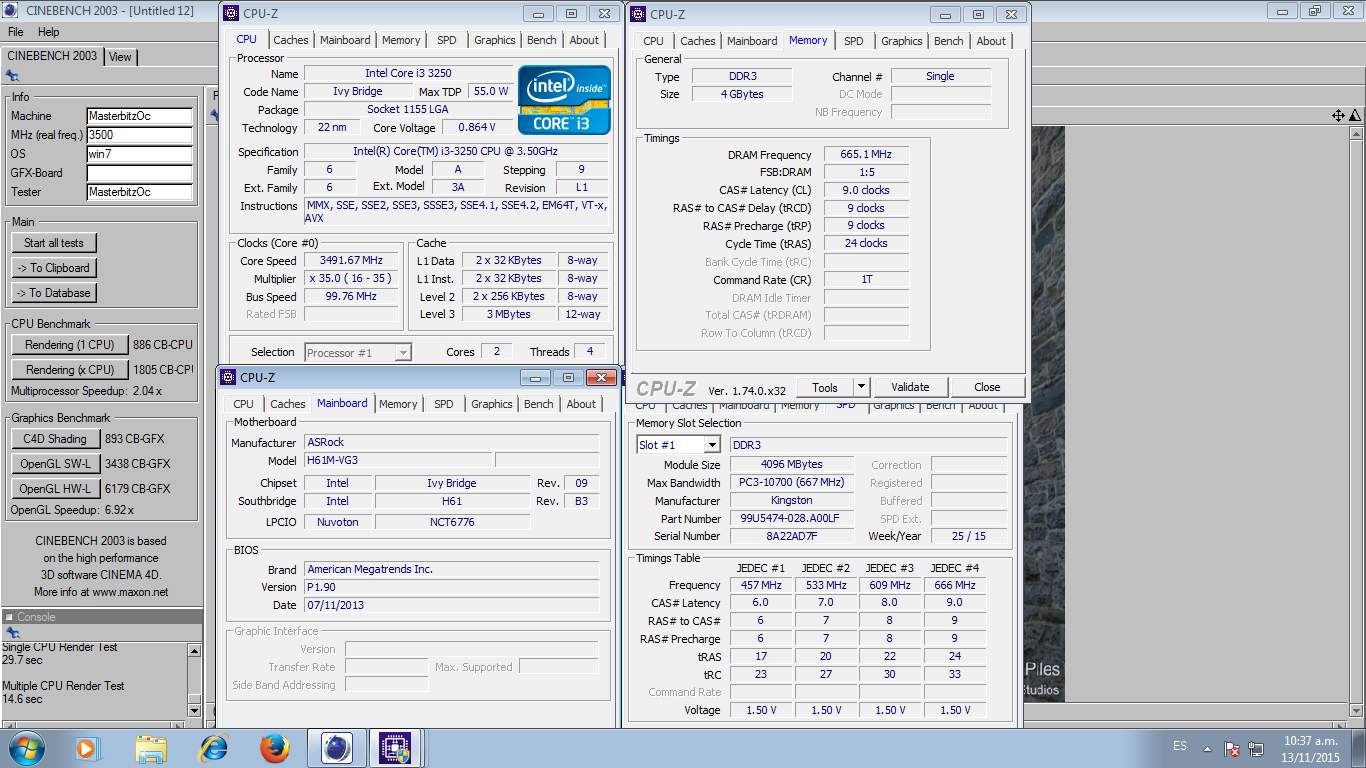
Task: Click the -> To Database button
Action: click(x=54, y=293)
